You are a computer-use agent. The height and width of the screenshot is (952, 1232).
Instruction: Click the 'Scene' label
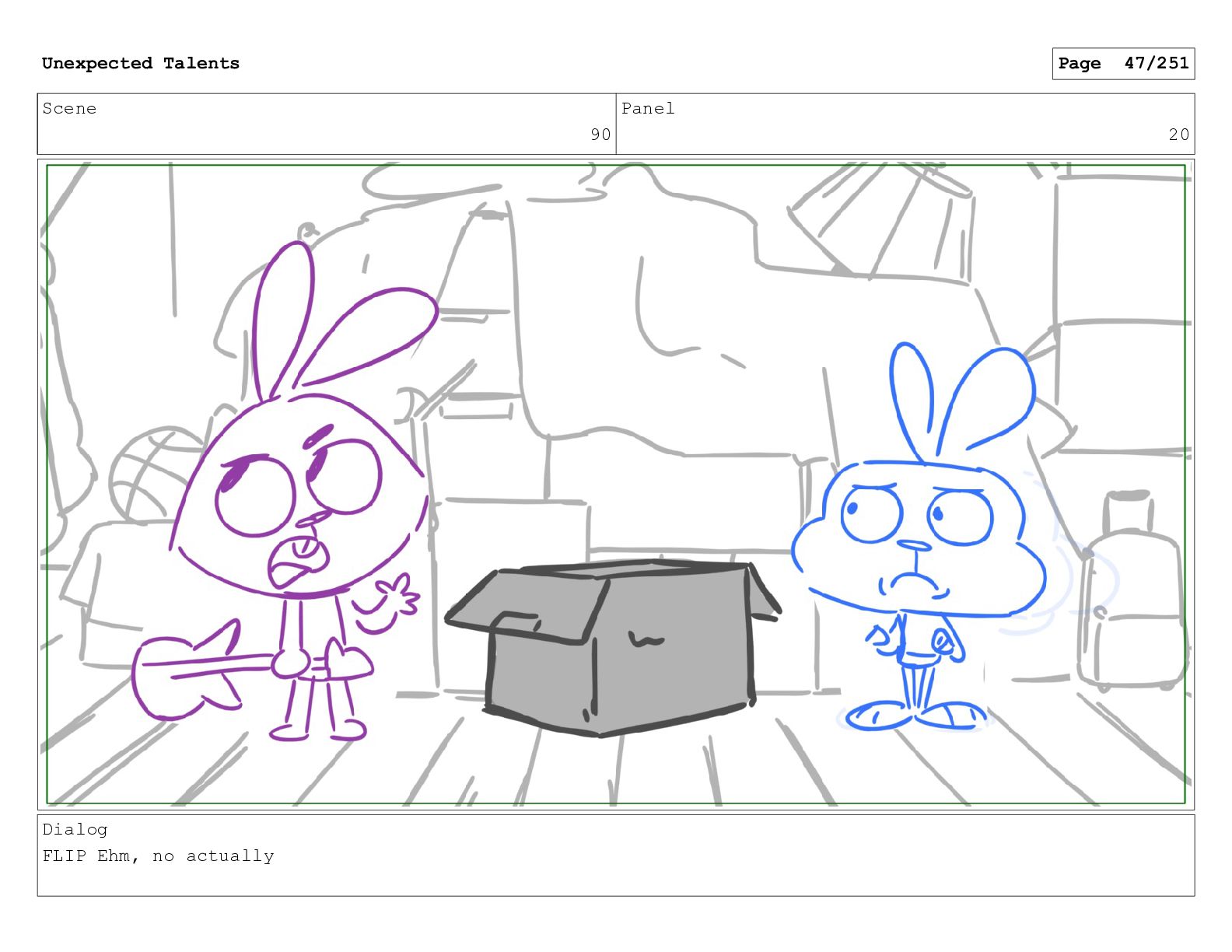69,109
